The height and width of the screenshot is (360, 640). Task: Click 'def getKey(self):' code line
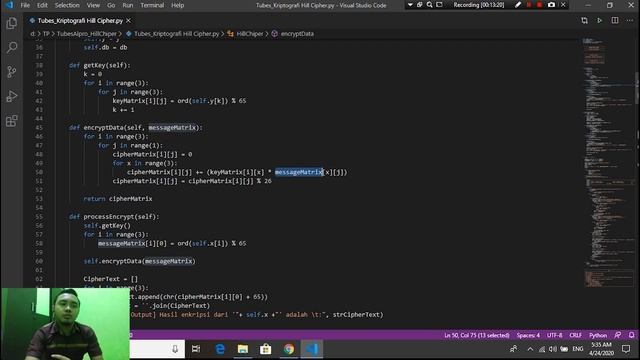click(x=100, y=65)
